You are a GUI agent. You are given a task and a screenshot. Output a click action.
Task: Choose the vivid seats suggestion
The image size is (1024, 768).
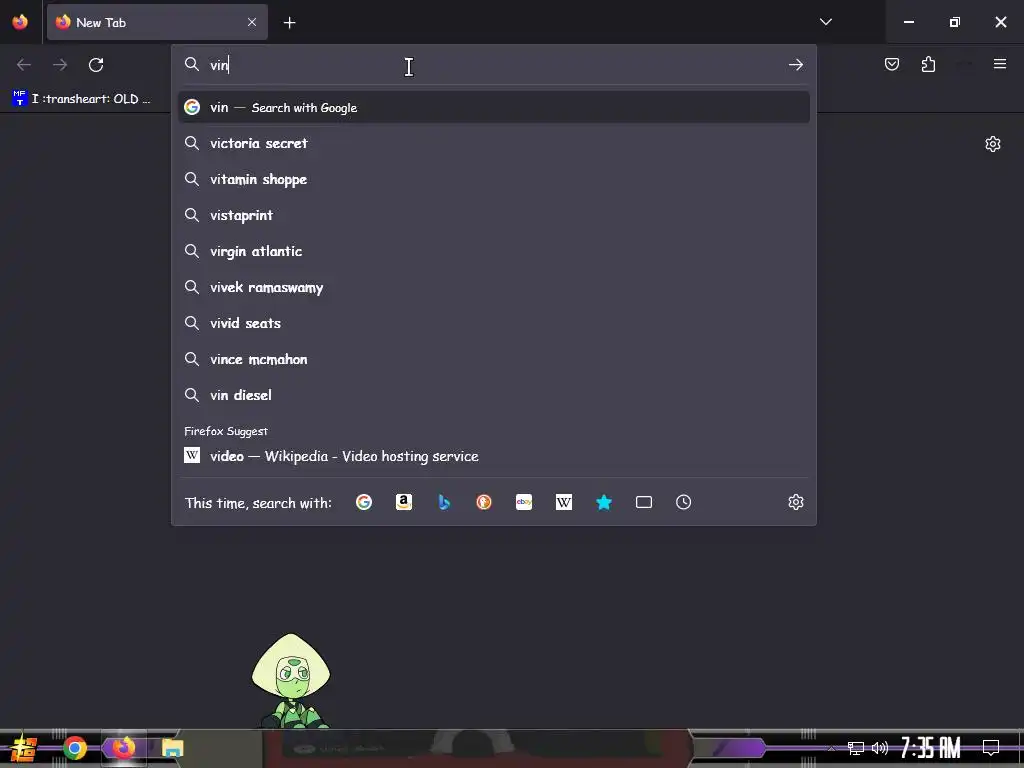tap(494, 323)
